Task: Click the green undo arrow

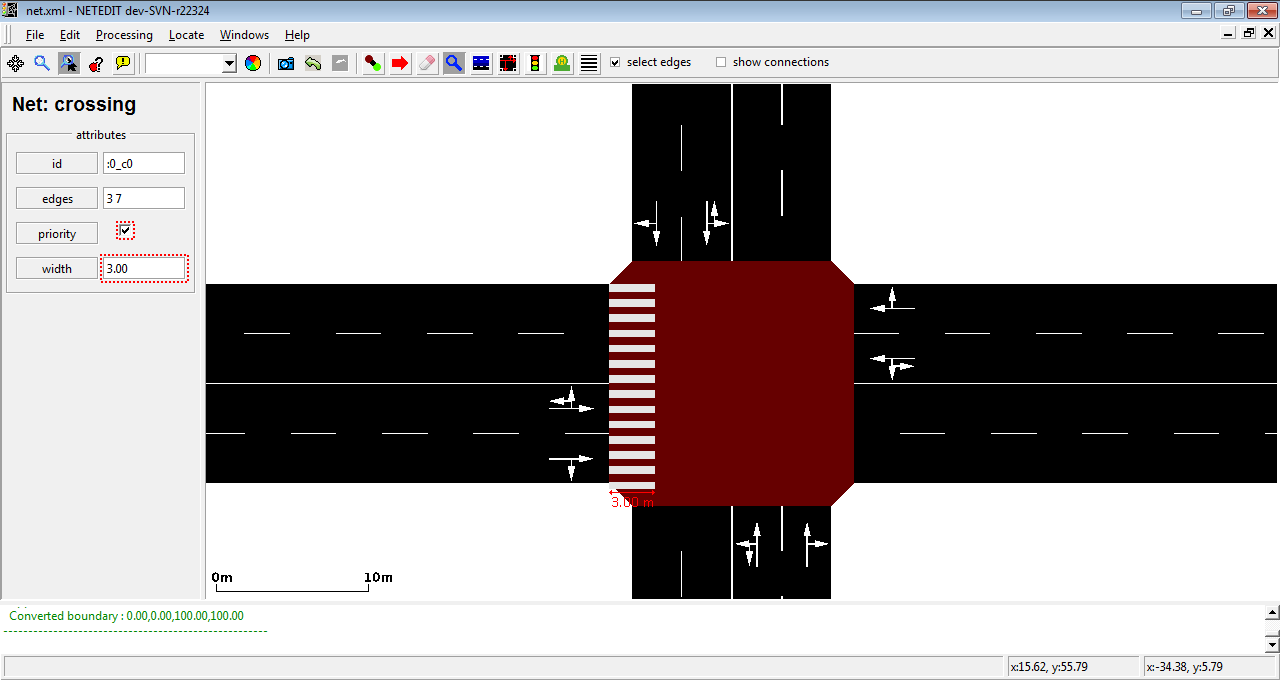Action: [x=313, y=63]
